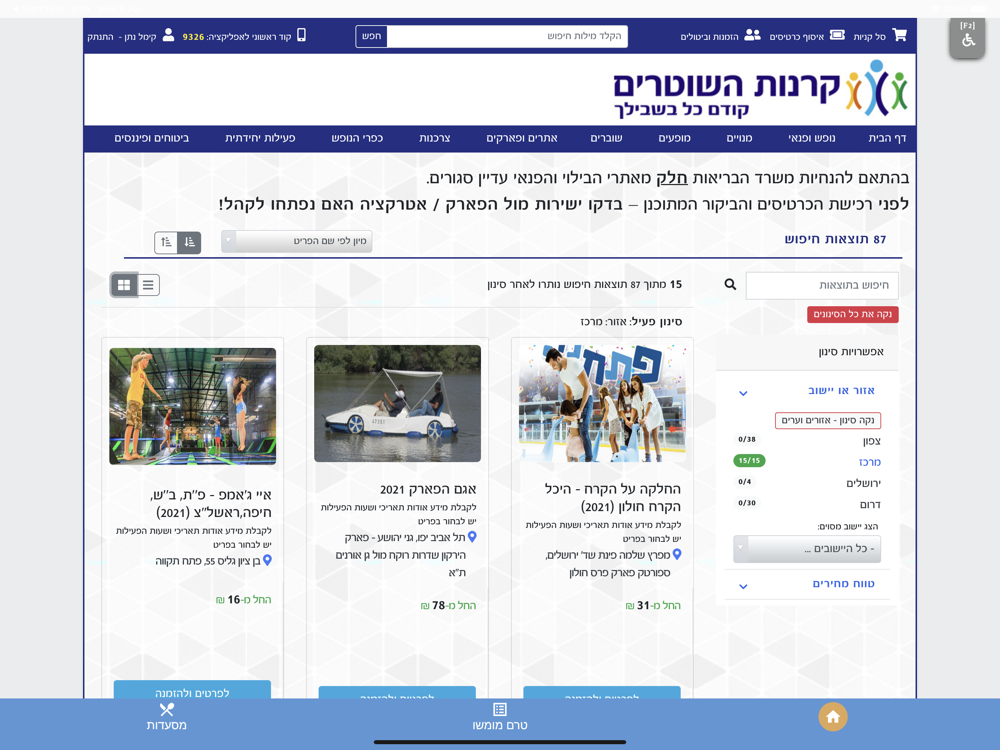Image resolution: width=1000 pixels, height=750 pixels.
Task: Switch to list view layout
Action: tap(148, 284)
